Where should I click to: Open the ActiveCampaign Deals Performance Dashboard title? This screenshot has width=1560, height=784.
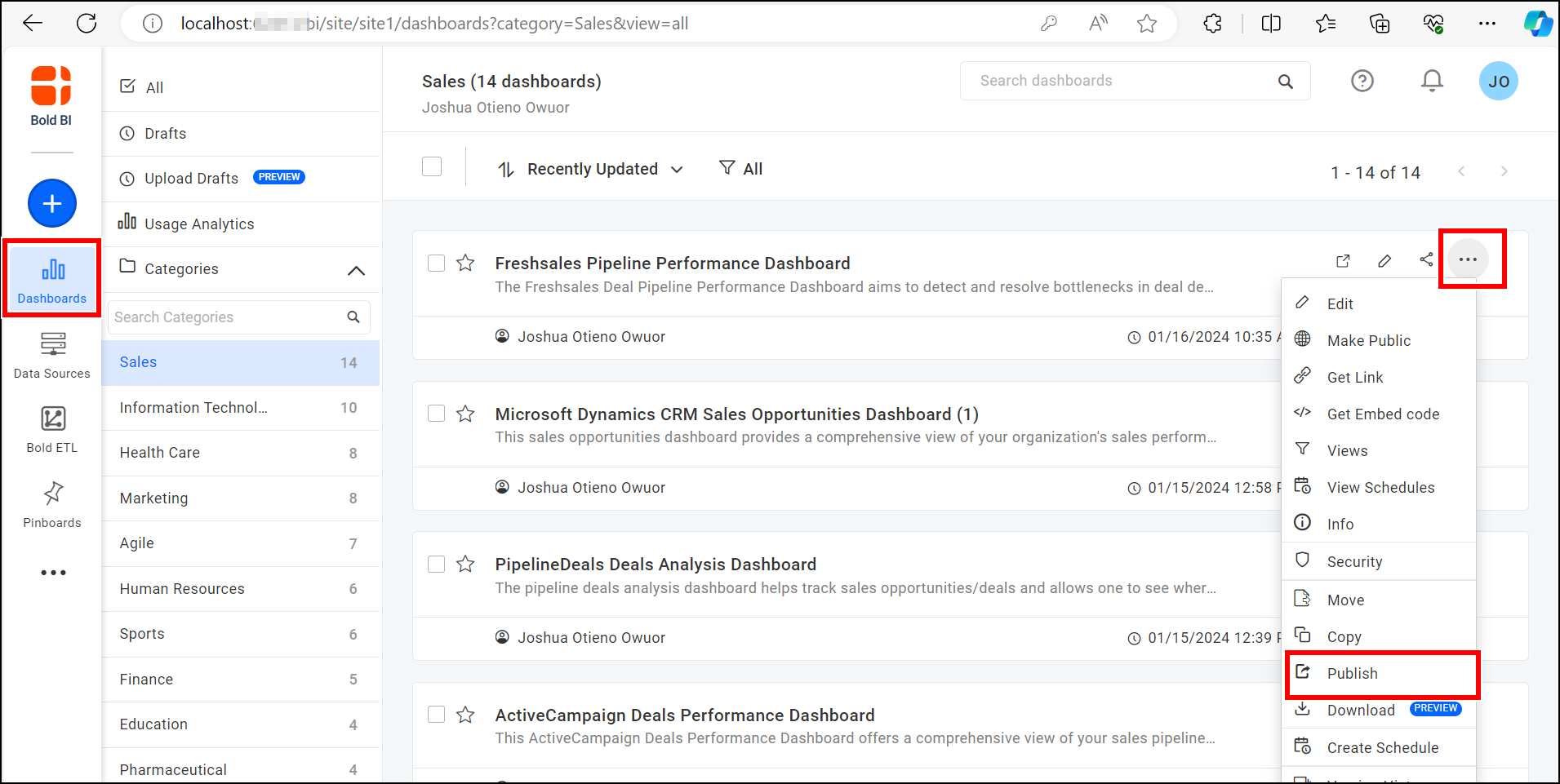(684, 715)
